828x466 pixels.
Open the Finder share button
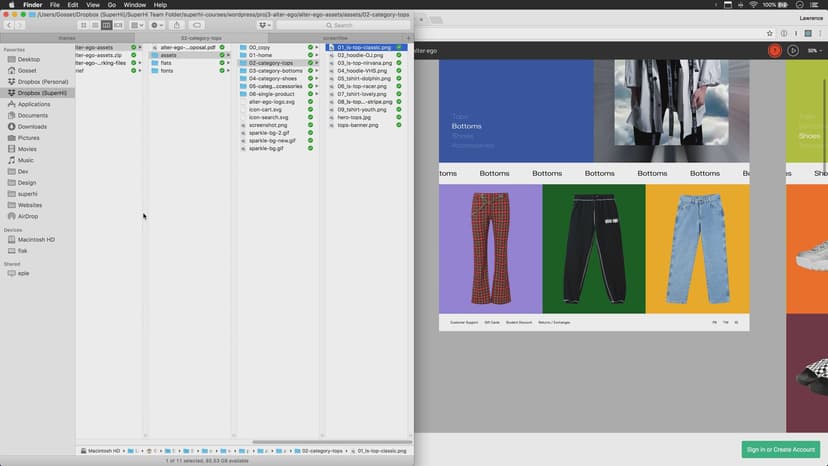click(177, 25)
